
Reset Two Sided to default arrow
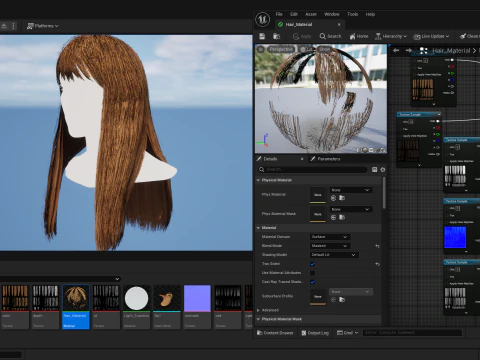coord(377,264)
